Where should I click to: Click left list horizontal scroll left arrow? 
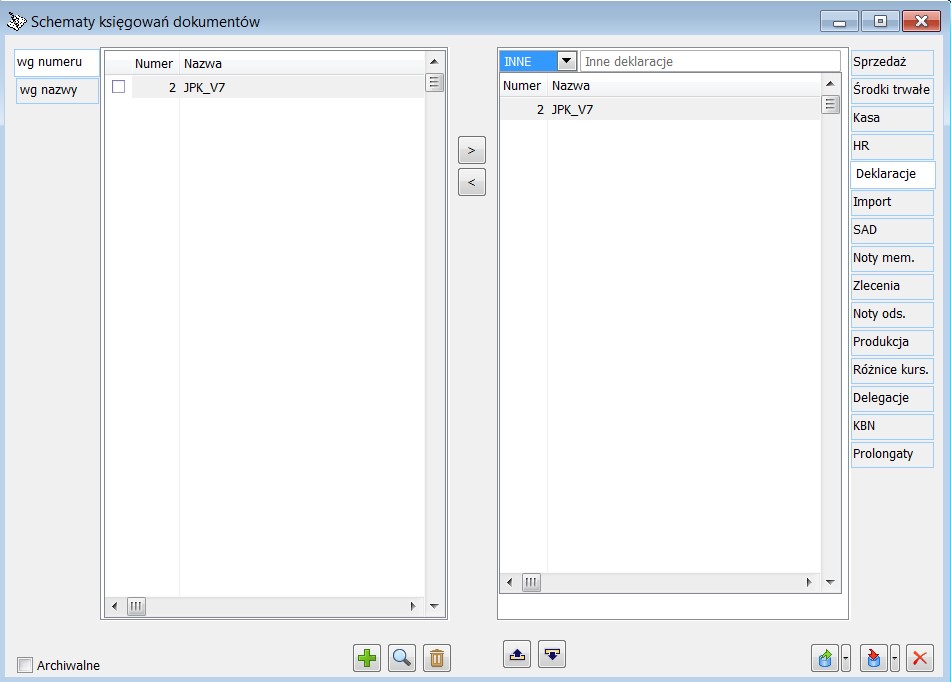(115, 606)
